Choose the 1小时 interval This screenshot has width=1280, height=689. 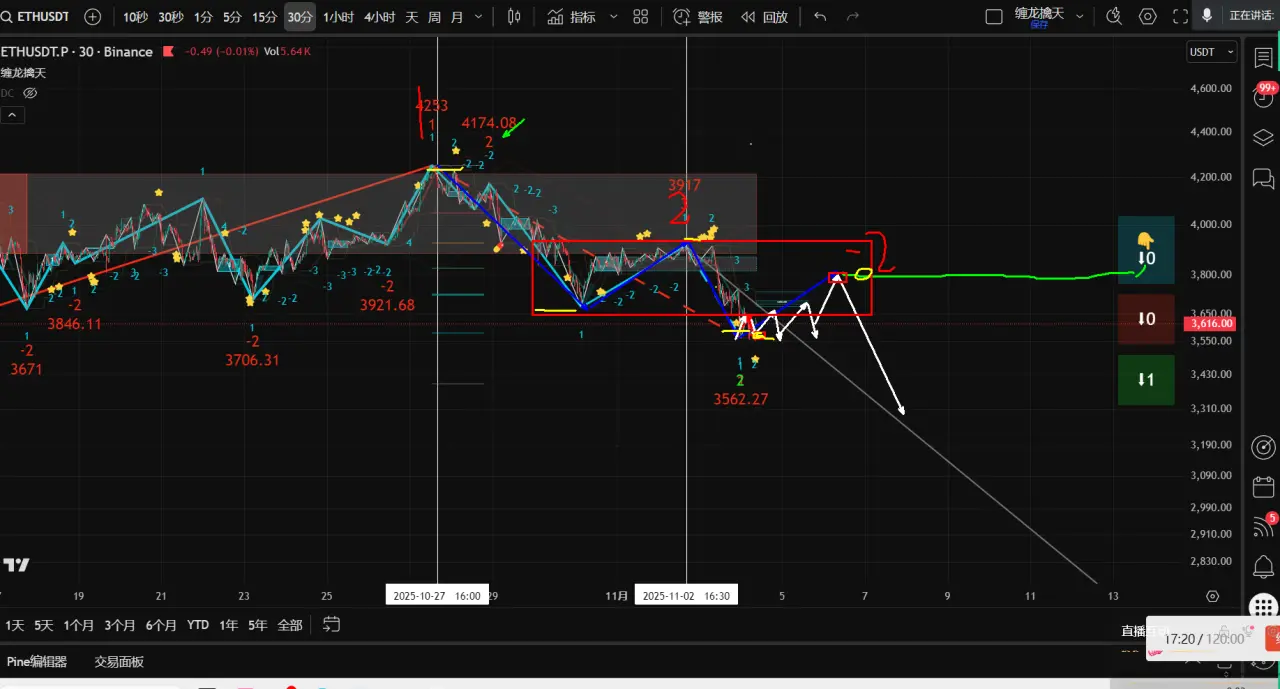[x=338, y=17]
